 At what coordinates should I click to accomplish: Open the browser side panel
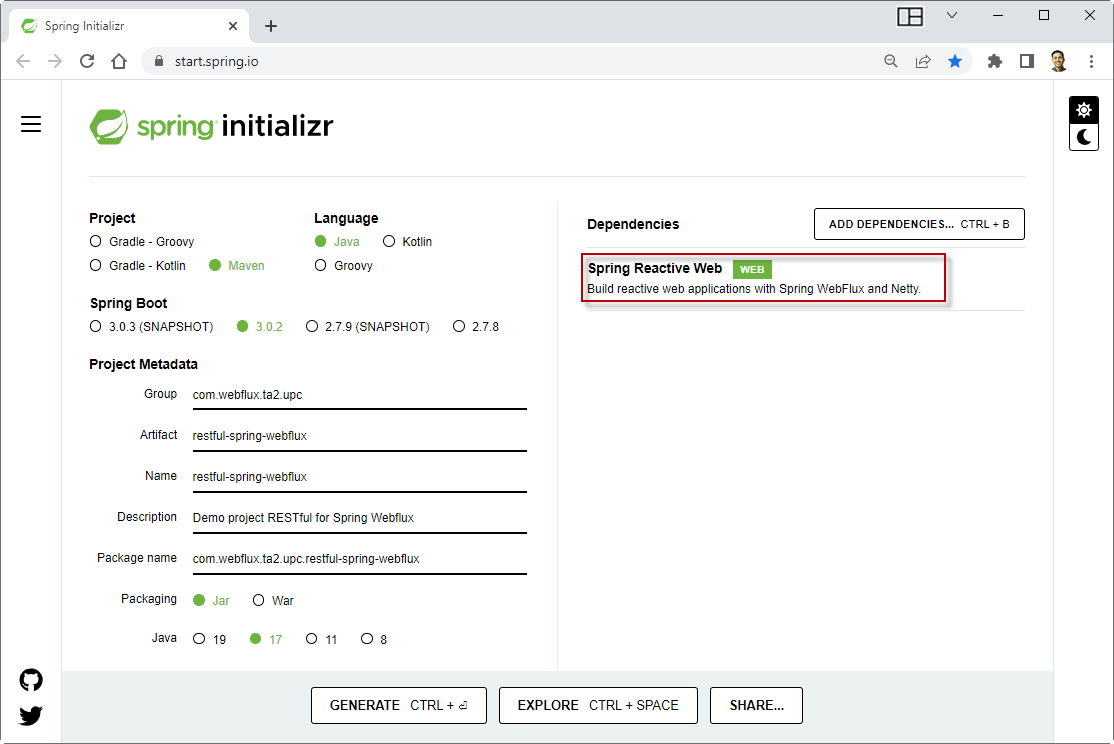point(1027,61)
